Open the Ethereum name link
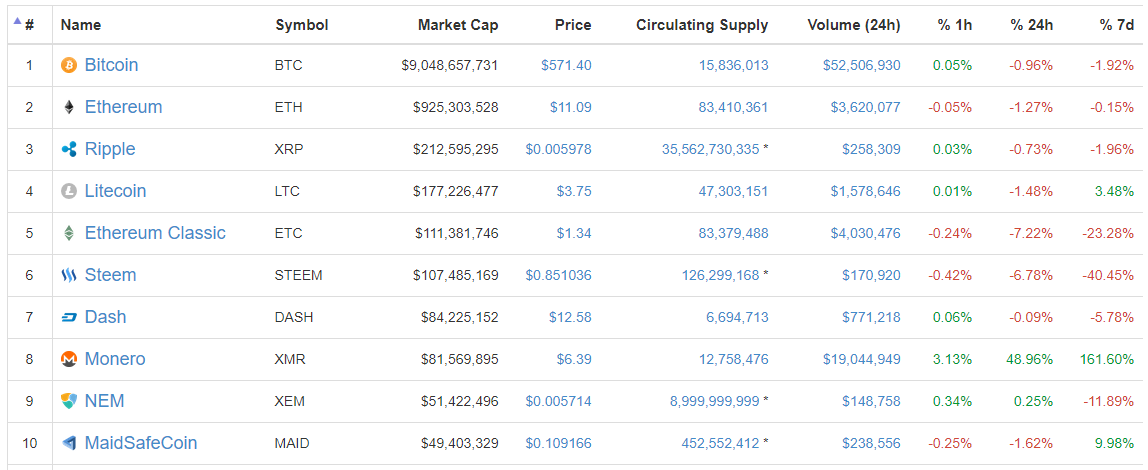 124,107
